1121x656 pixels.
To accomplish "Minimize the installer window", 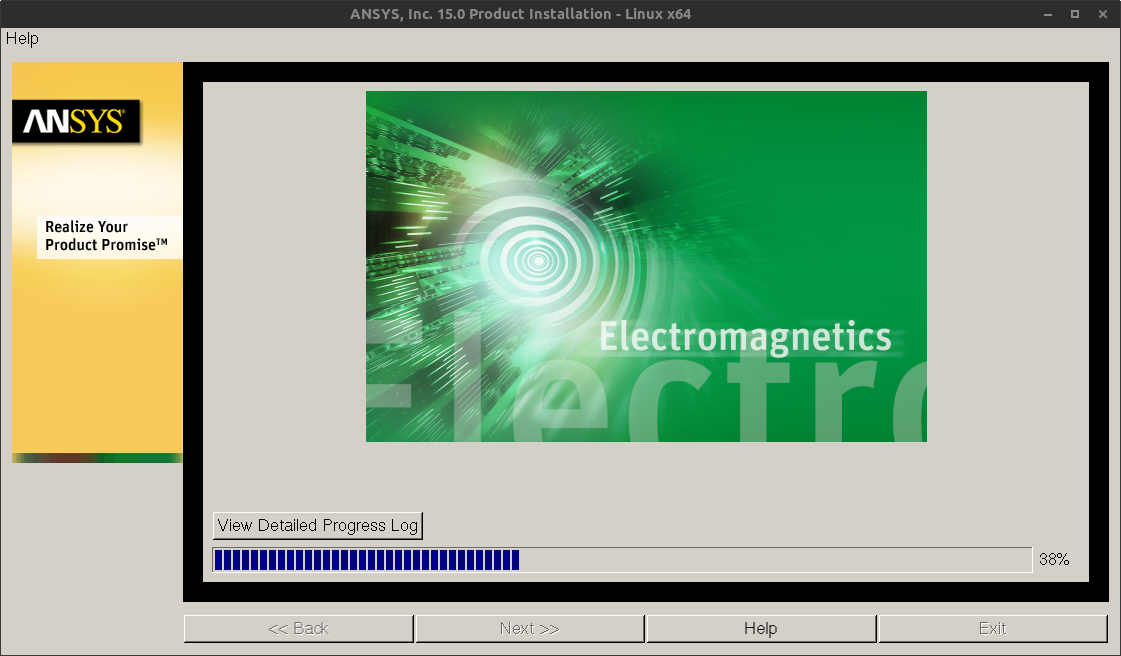I will point(1048,14).
